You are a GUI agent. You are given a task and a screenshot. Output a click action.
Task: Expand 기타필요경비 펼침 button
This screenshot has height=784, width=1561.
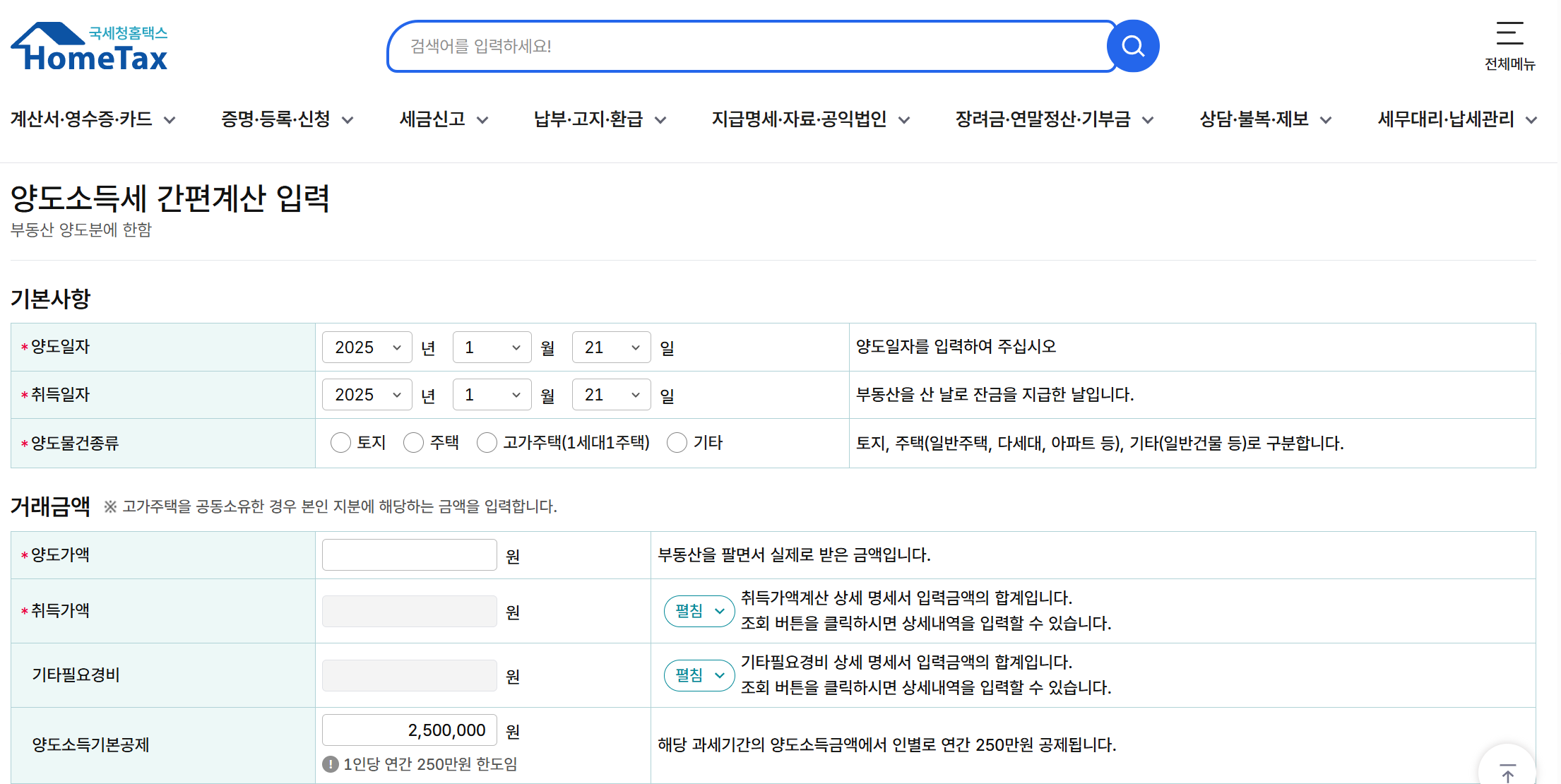click(699, 675)
